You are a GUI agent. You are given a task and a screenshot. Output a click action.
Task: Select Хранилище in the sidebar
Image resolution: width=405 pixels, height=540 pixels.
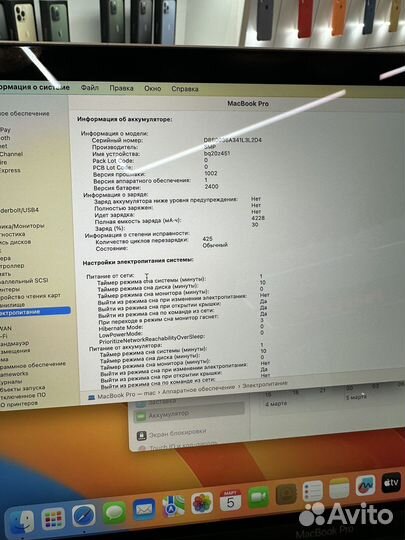tap(12, 304)
